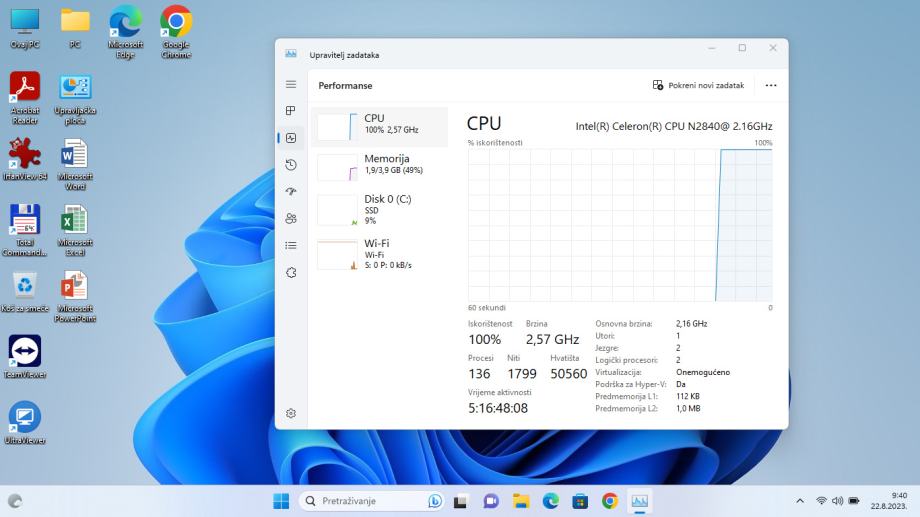This screenshot has height=517, width=920.
Task: Click the Windows Start button
Action: [x=281, y=501]
